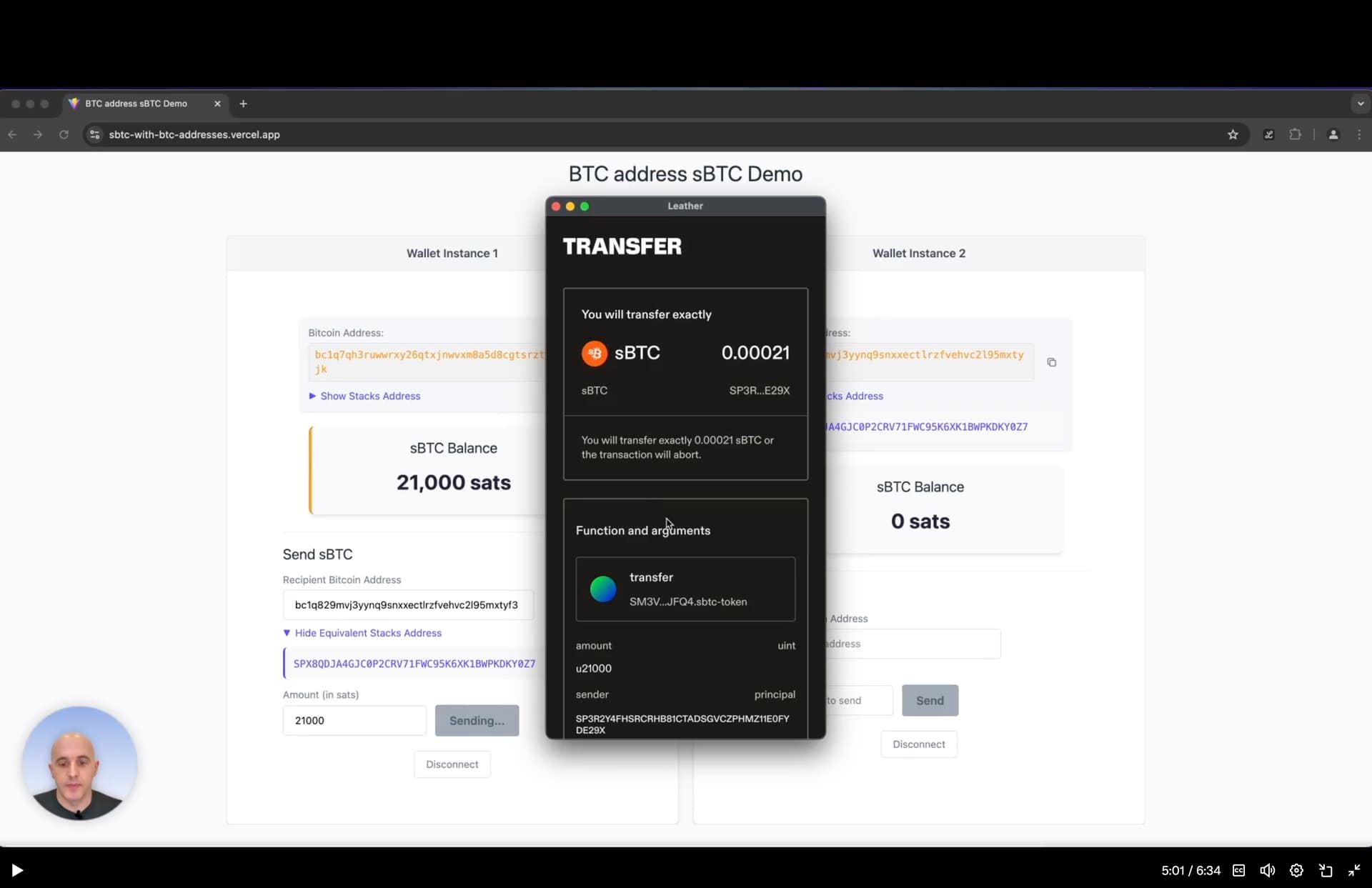Click the 0.00021 transfer amount
This screenshot has width=1372, height=888.
coord(755,352)
